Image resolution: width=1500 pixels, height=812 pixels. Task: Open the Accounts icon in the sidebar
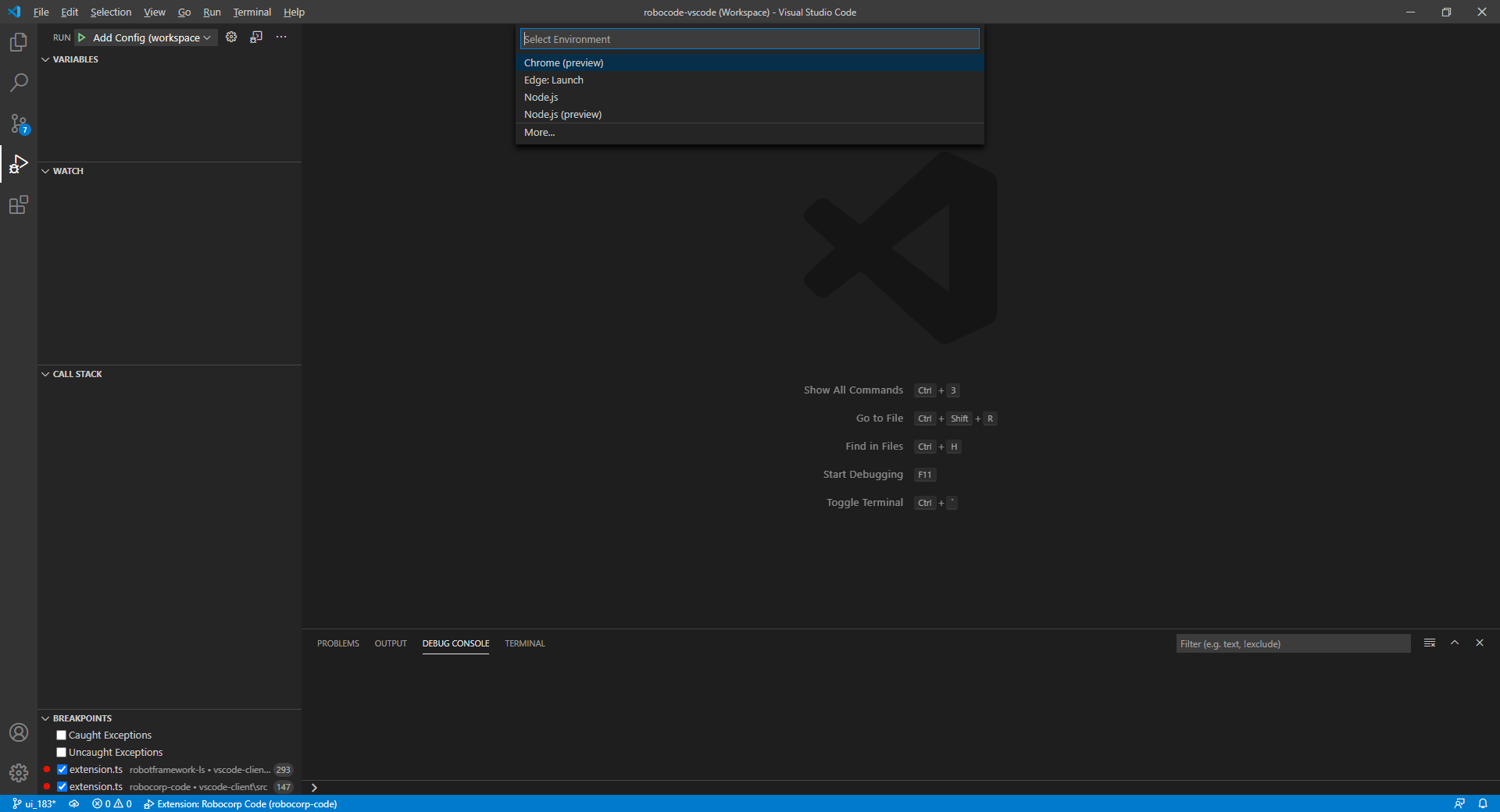(x=18, y=732)
